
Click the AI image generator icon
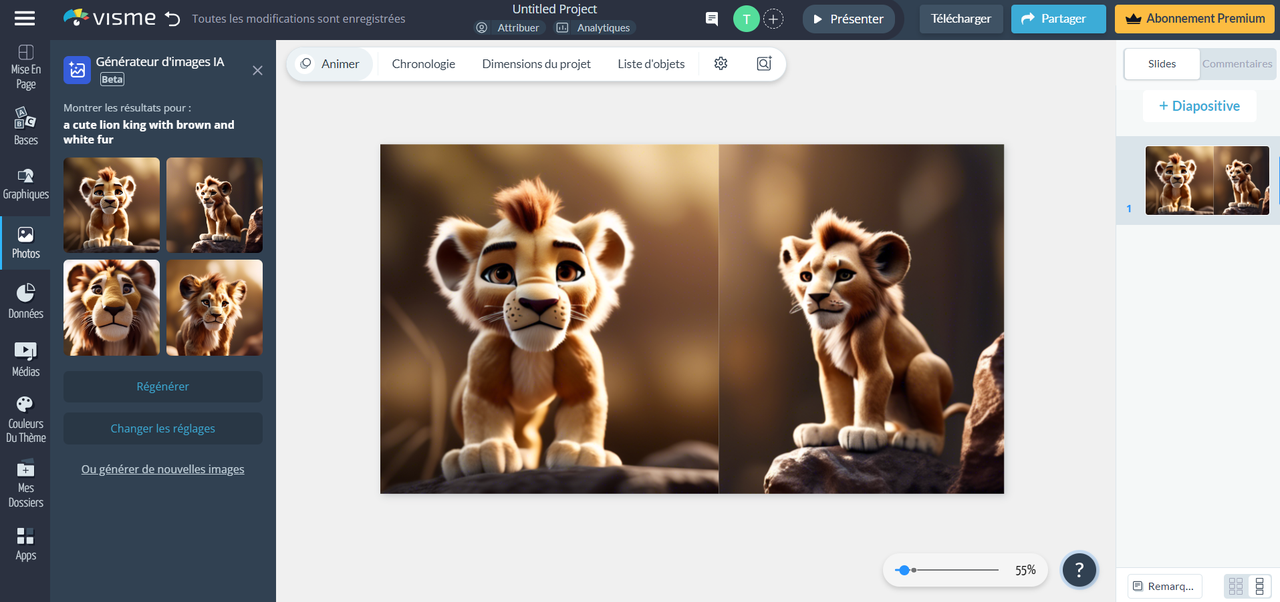coord(77,70)
